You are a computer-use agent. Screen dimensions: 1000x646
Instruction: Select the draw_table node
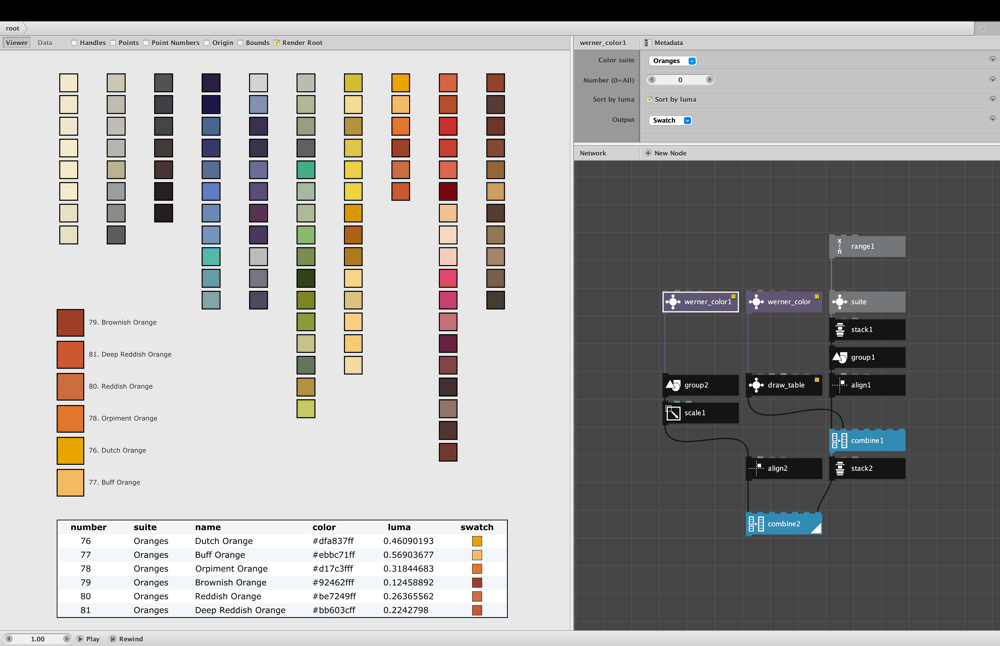(784, 385)
